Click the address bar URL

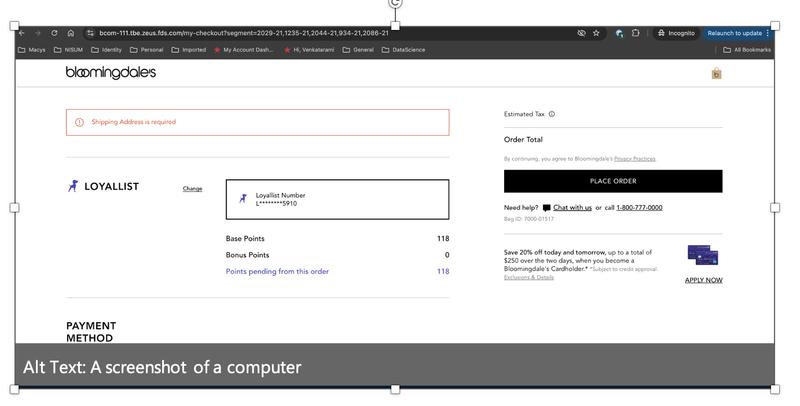pos(244,33)
